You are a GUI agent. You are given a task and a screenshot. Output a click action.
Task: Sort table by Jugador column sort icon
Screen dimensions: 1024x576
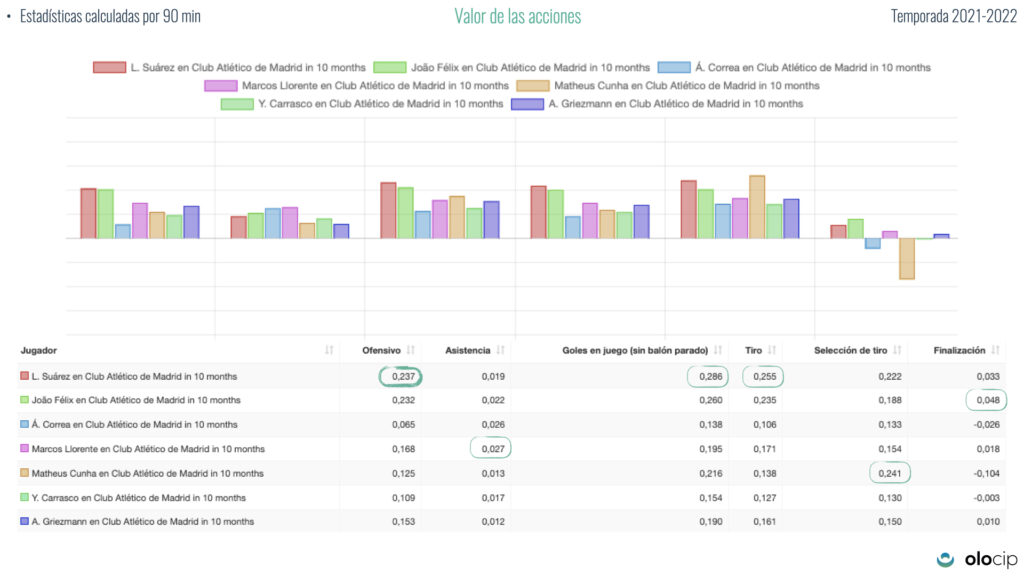[x=329, y=351]
